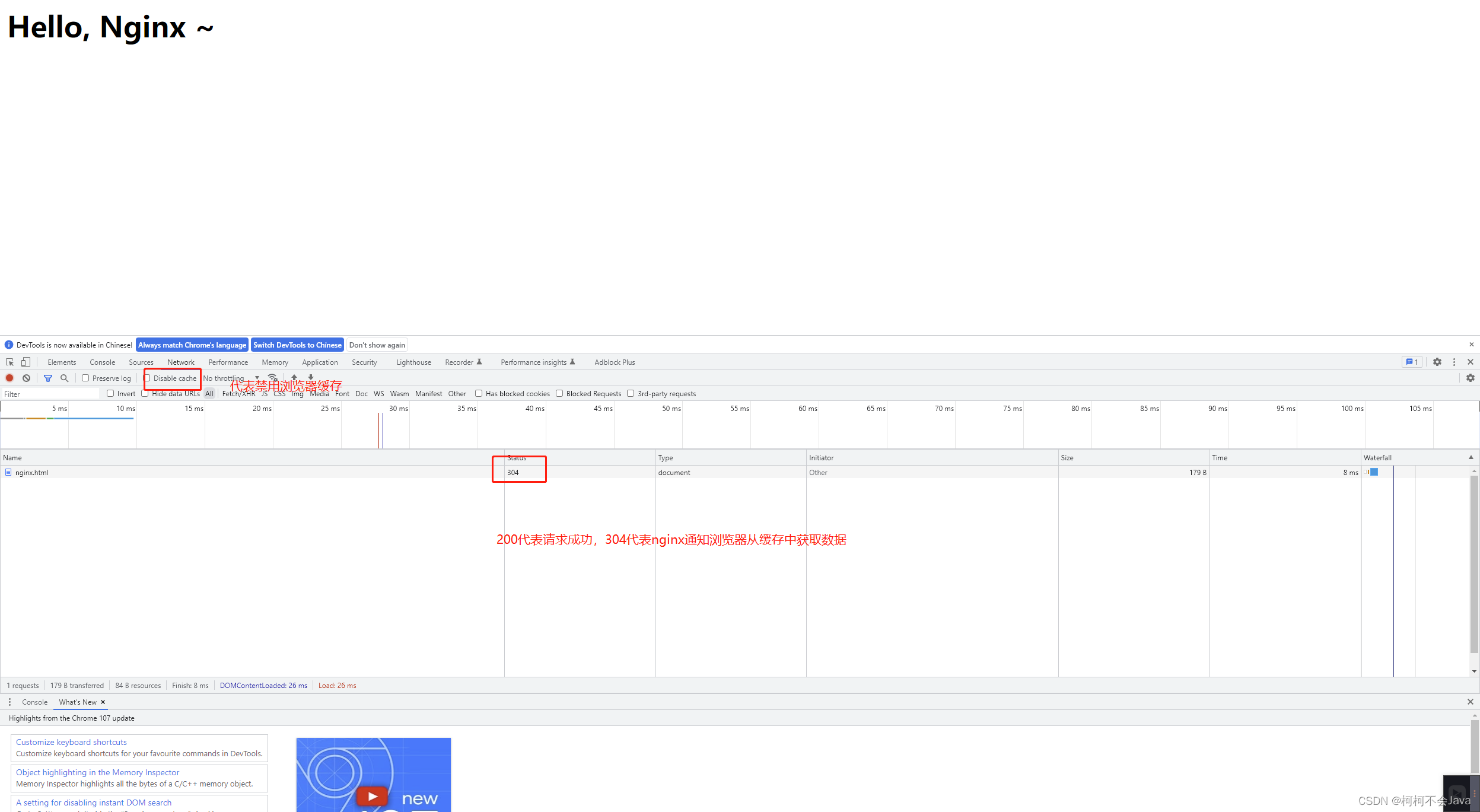Screen dimensions: 1480x812
Task: Open the drawer three-dot menu
Action: 9,702
